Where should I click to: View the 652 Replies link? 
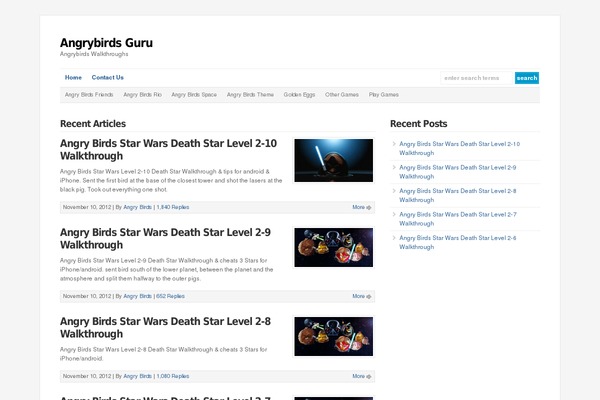pos(170,296)
